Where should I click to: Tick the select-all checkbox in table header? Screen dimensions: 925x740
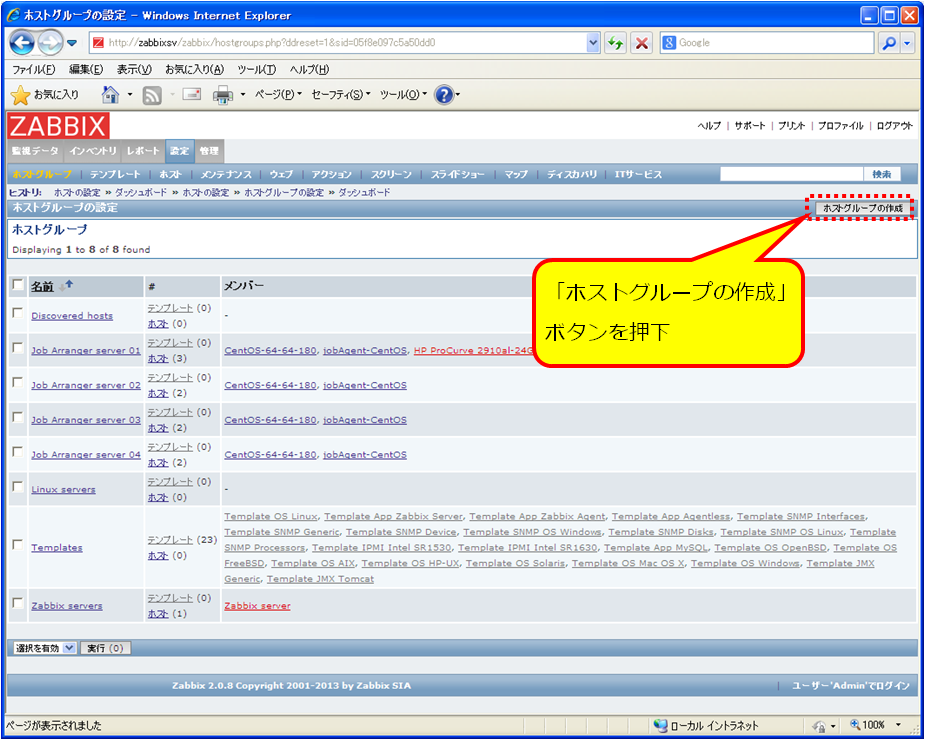pyautogui.click(x=18, y=286)
